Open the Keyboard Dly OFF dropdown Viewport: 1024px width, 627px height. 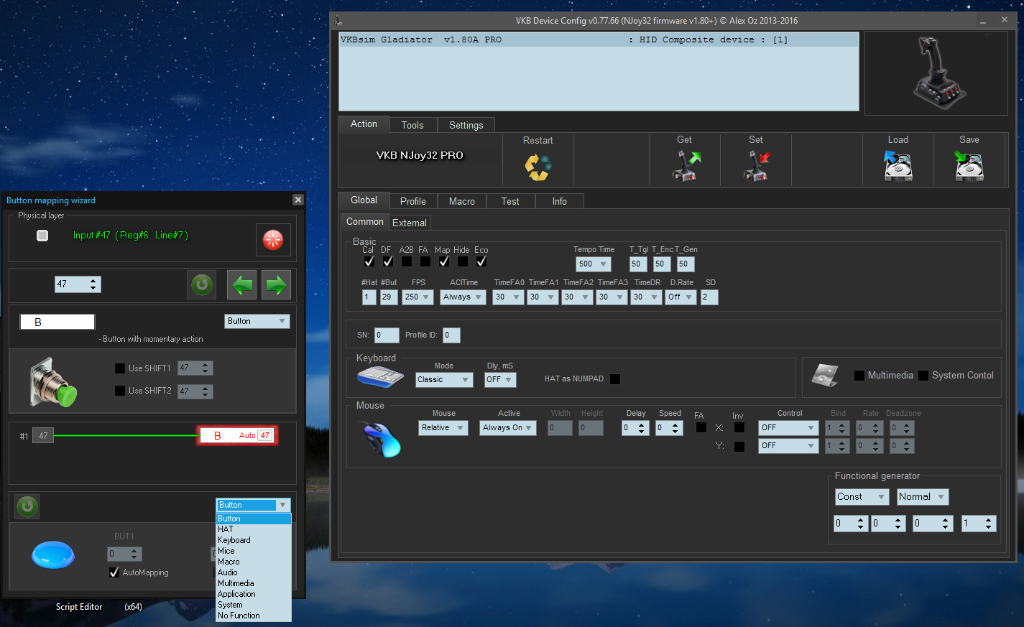coord(500,379)
